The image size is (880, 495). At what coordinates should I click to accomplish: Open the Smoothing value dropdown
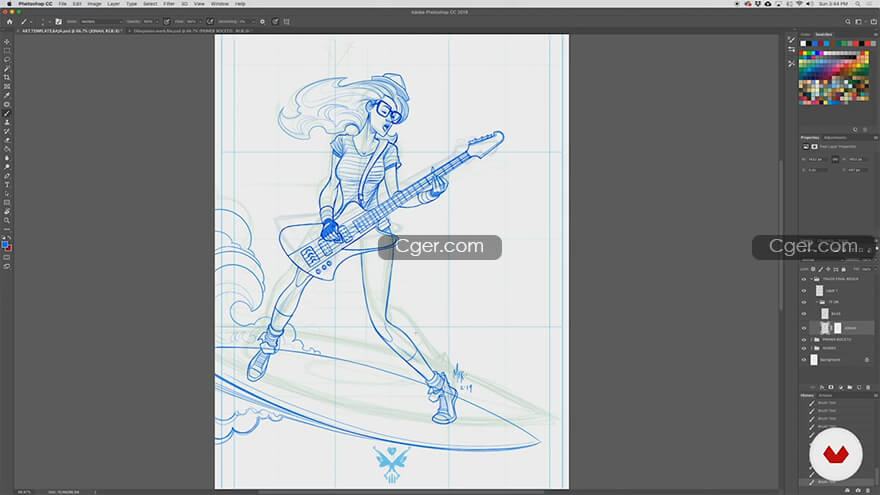click(x=253, y=21)
